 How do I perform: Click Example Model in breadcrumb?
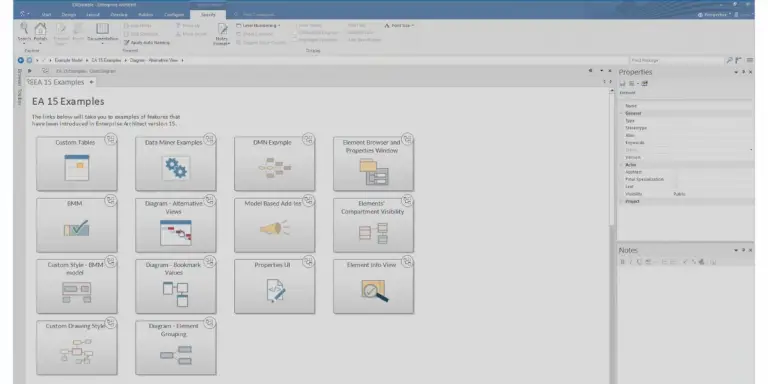coord(69,60)
